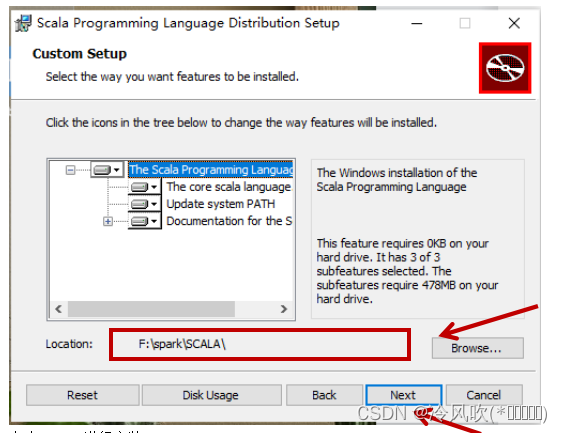Collapse the Scala Programming Language tree node
562x433 pixels.
pyautogui.click(x=71, y=170)
